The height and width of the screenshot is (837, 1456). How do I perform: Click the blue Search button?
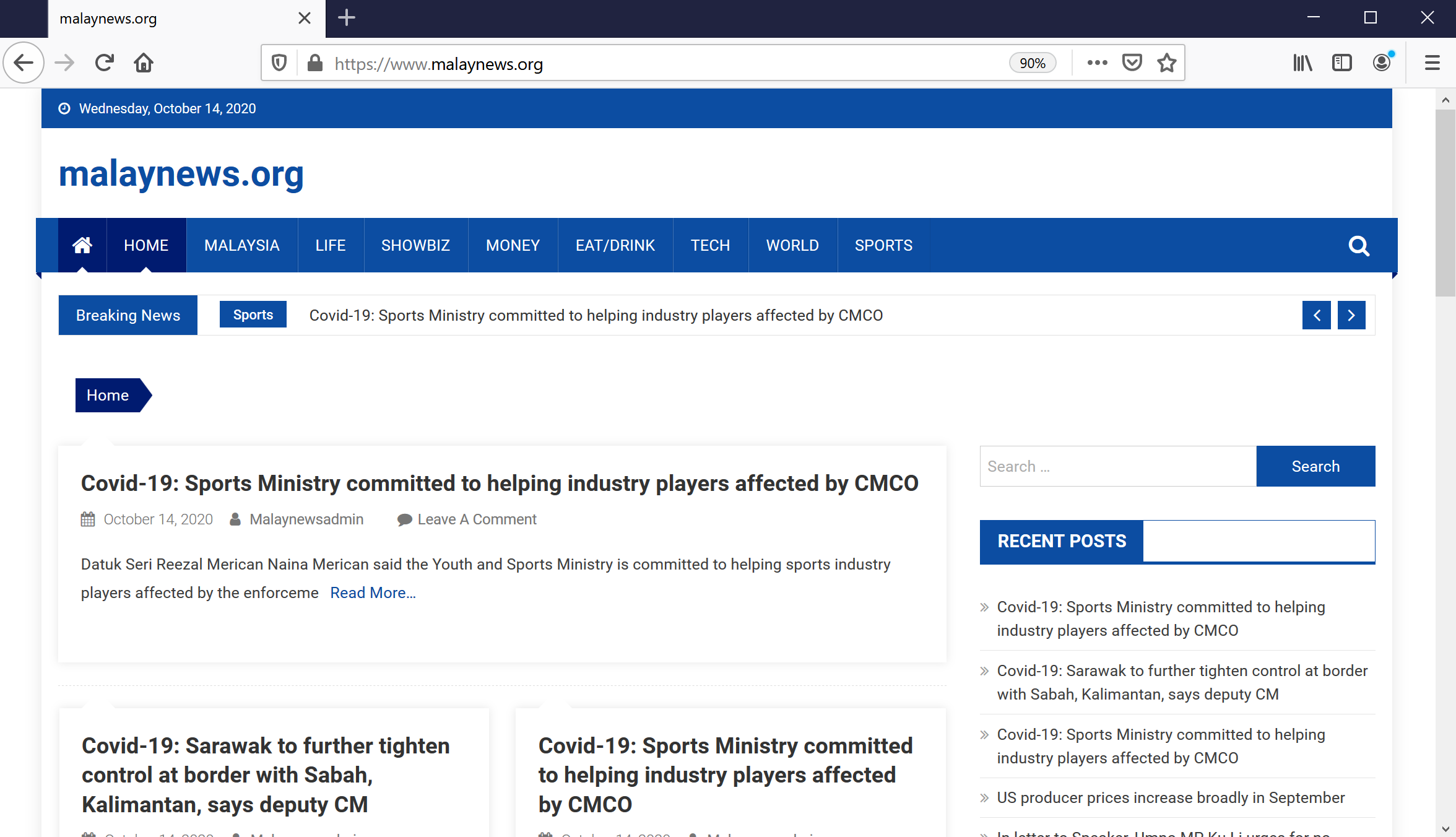pyautogui.click(x=1316, y=466)
